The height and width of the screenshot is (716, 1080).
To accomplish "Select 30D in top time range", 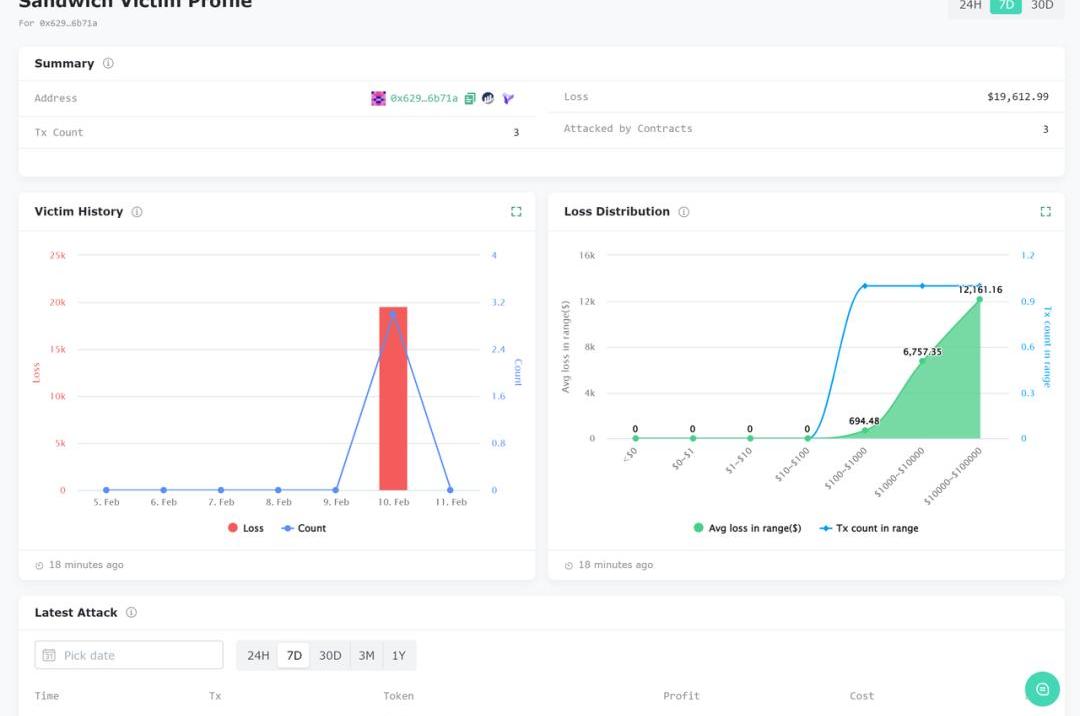I will (x=1042, y=5).
